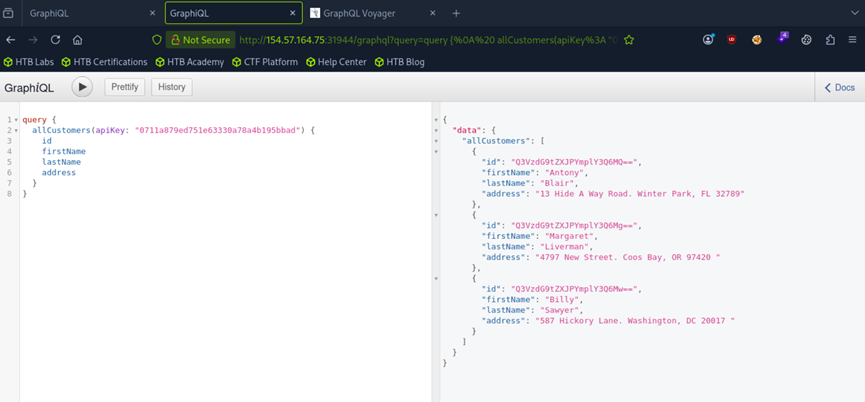This screenshot has height=402, width=865.
Task: Open the cookie extension icon
Action: [757, 40]
